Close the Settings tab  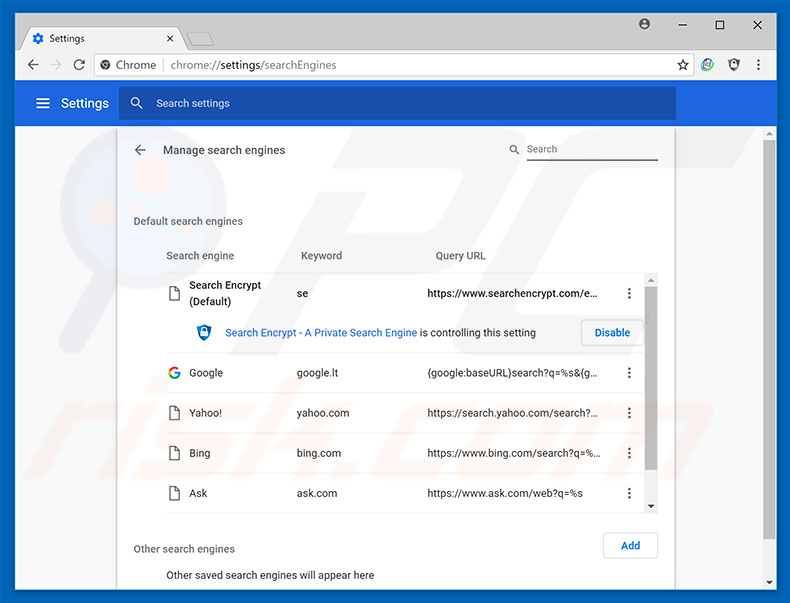coord(170,38)
